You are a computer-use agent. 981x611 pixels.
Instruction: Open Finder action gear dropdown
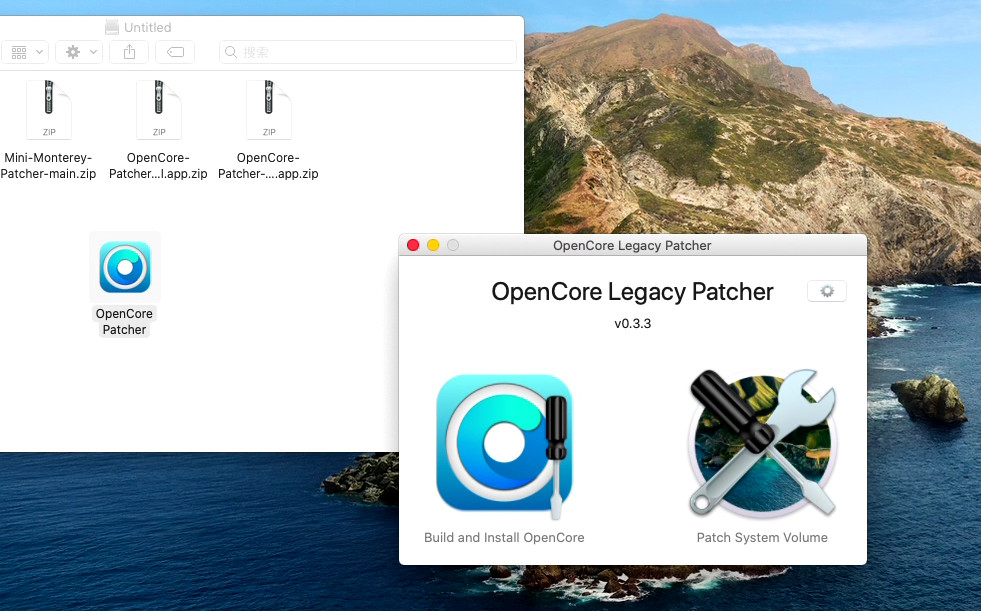(x=79, y=52)
